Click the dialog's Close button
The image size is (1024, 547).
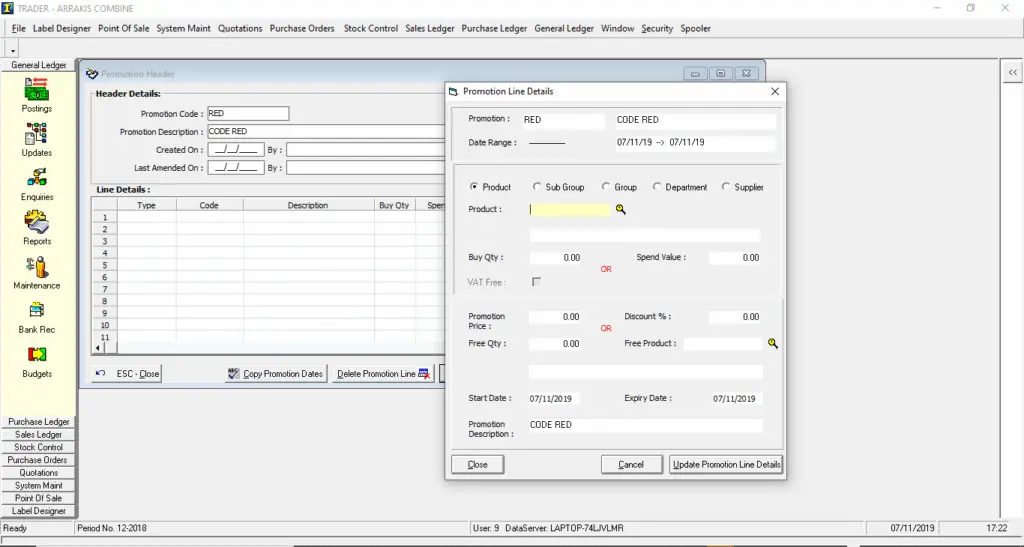click(x=477, y=465)
